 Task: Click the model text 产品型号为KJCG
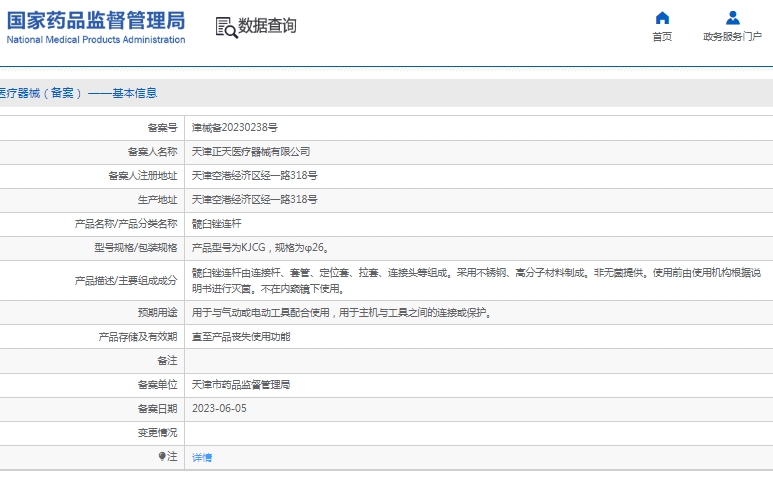228,247
